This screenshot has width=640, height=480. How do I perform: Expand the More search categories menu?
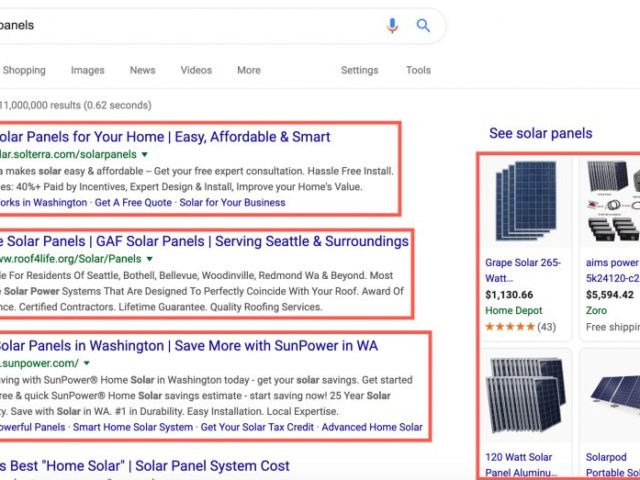(x=248, y=70)
